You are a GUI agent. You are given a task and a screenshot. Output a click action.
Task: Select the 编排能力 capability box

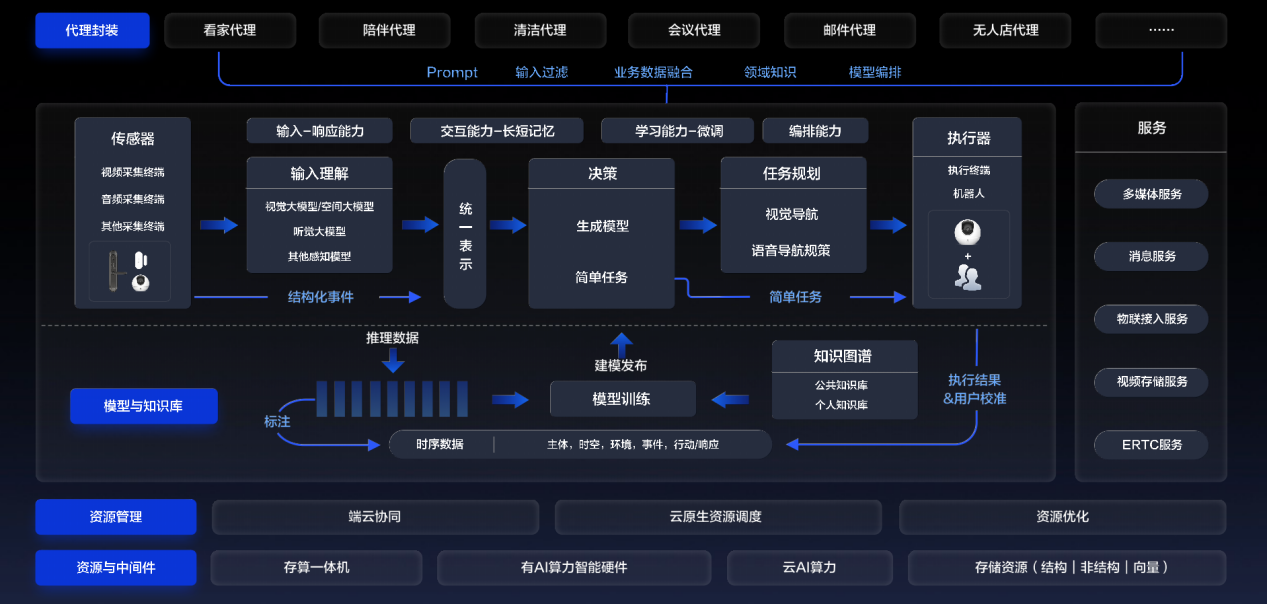click(815, 131)
